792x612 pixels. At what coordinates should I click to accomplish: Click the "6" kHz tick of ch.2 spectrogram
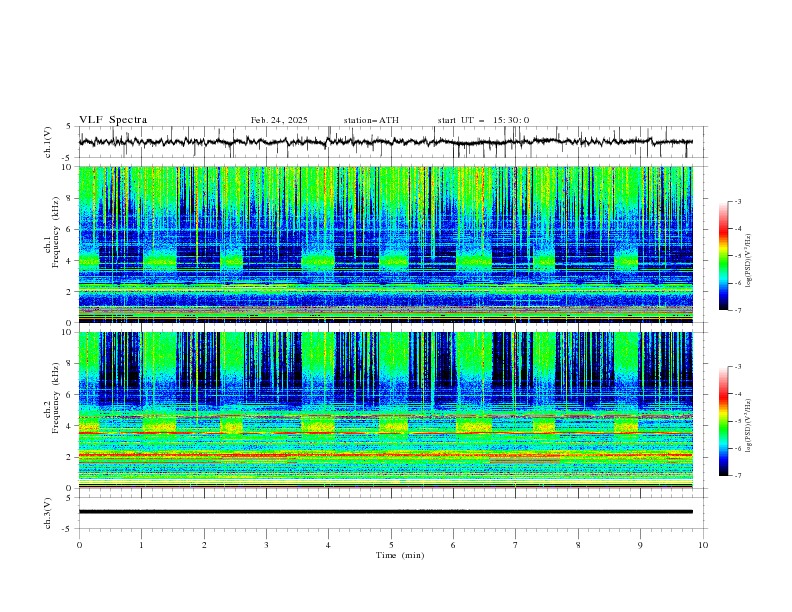70,395
